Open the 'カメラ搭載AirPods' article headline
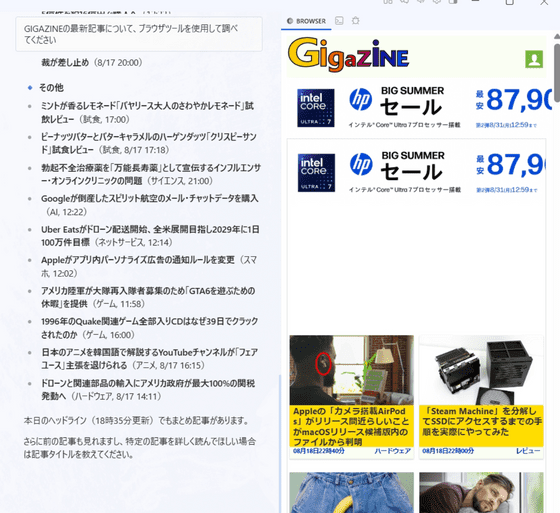The height and width of the screenshot is (513, 560). pos(351,426)
